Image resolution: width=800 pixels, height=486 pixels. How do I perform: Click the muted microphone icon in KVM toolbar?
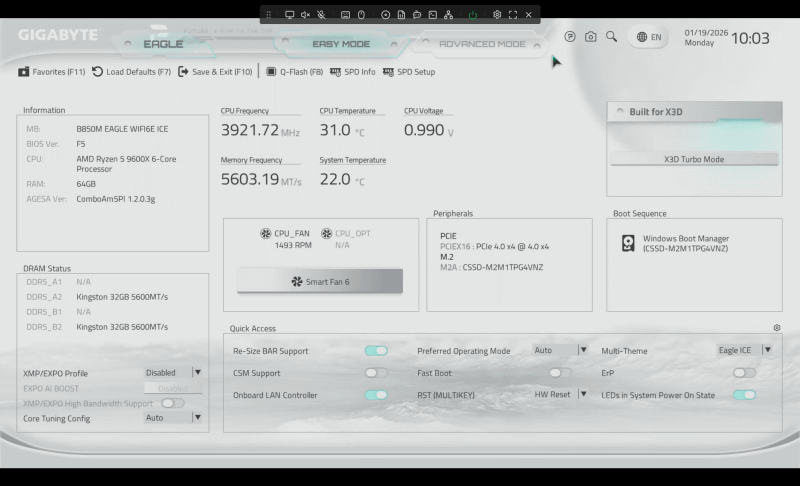click(x=321, y=15)
